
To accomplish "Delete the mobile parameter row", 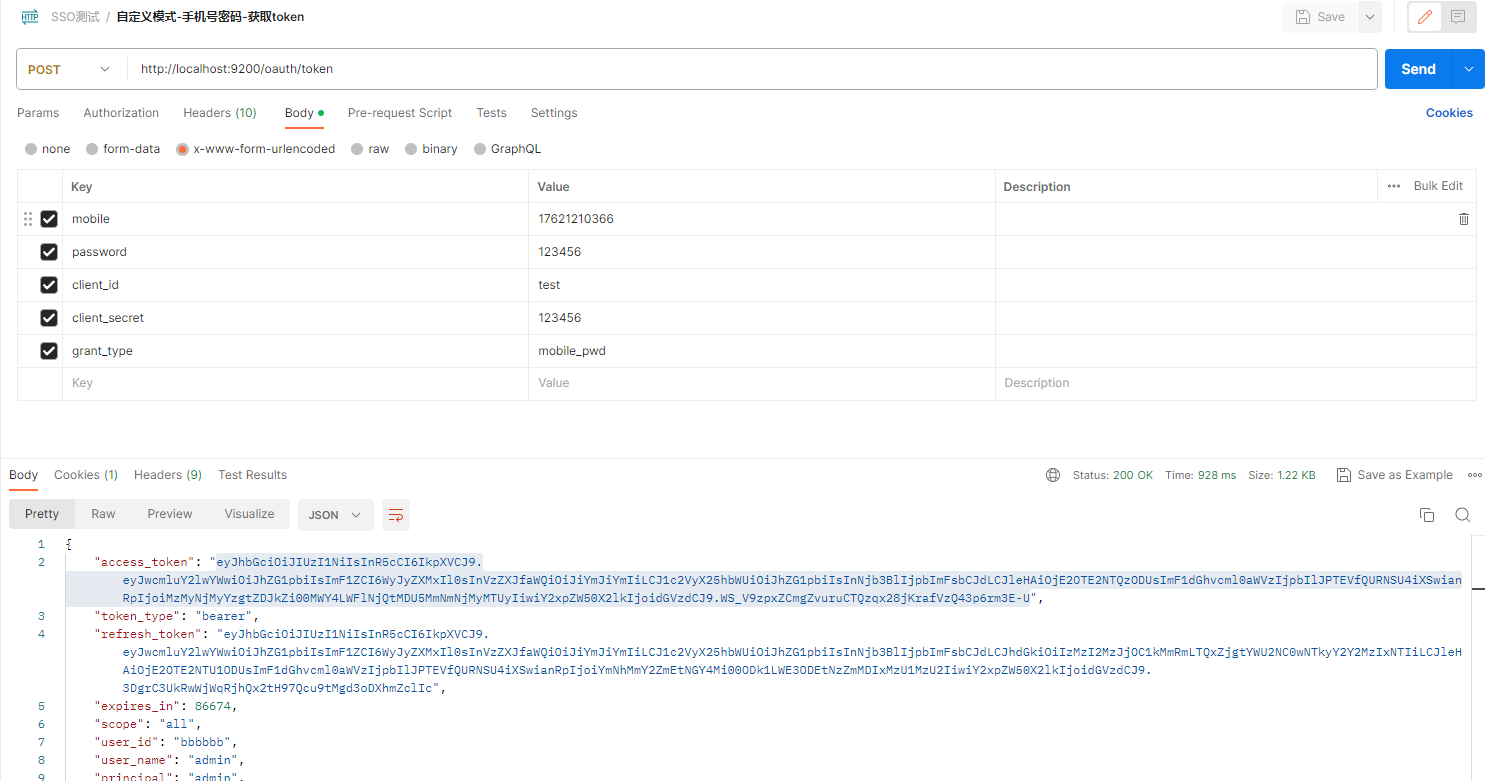I will 1463,218.
